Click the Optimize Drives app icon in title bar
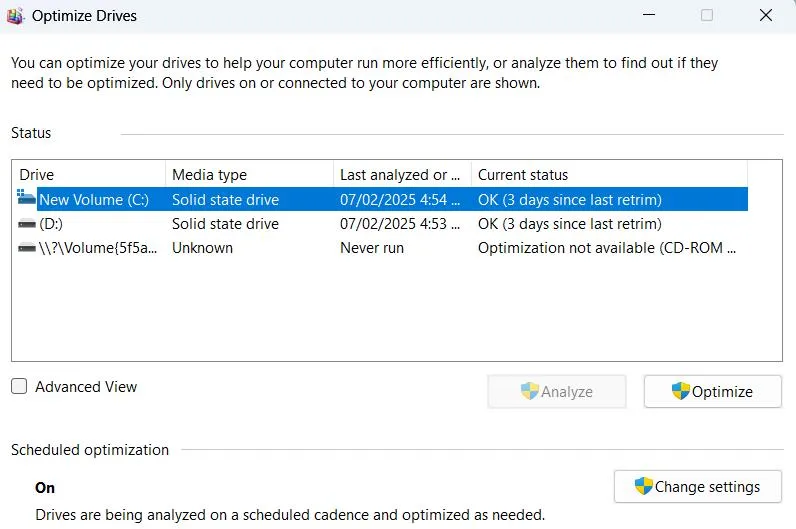 [x=15, y=16]
